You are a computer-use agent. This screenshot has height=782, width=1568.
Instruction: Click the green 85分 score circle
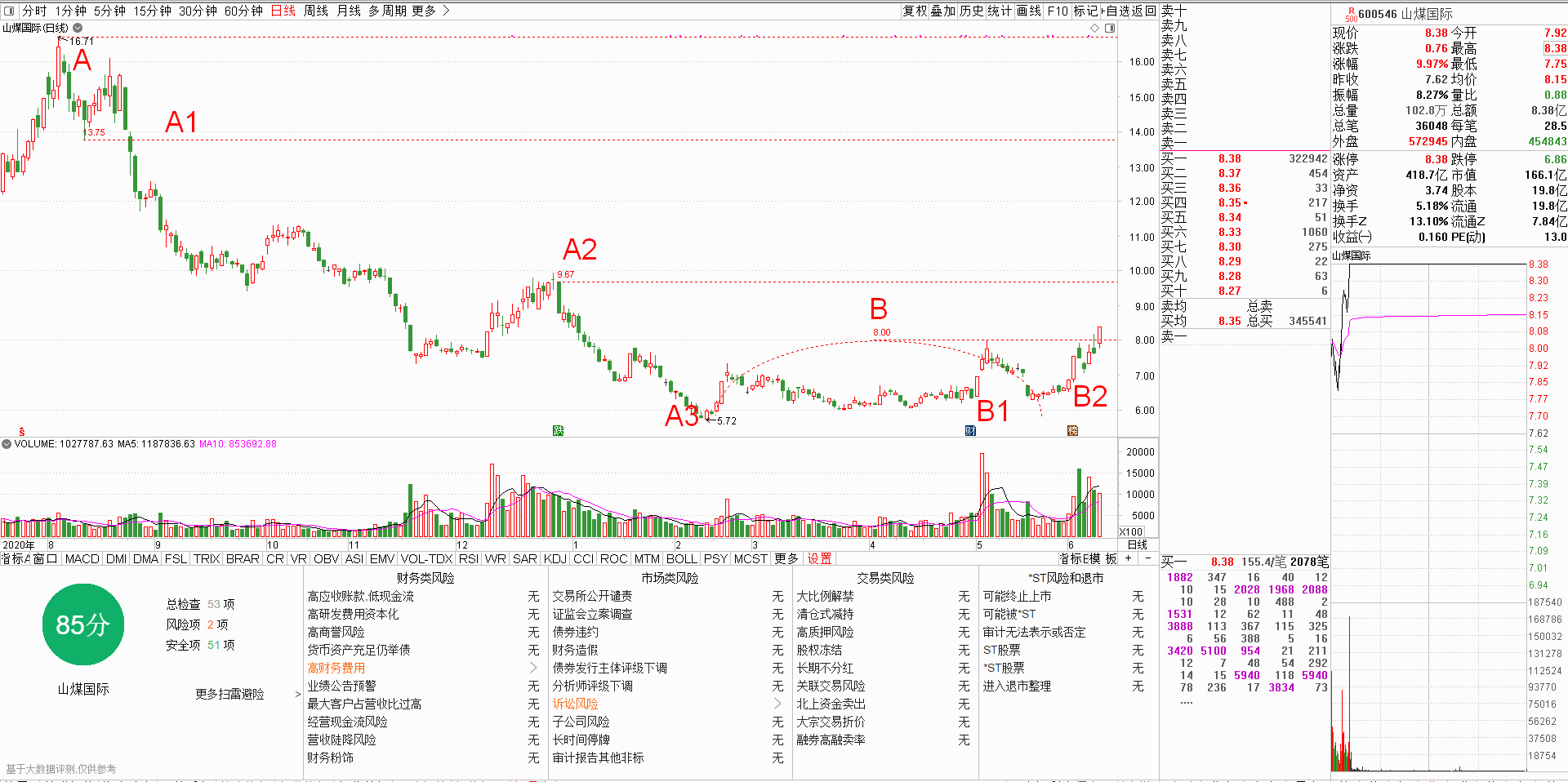pos(82,624)
